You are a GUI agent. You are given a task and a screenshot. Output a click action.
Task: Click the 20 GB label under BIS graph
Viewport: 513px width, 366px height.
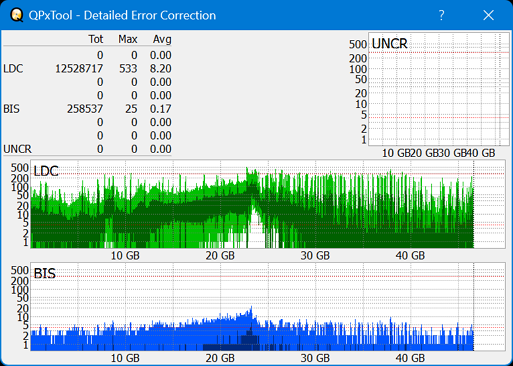coord(220,358)
